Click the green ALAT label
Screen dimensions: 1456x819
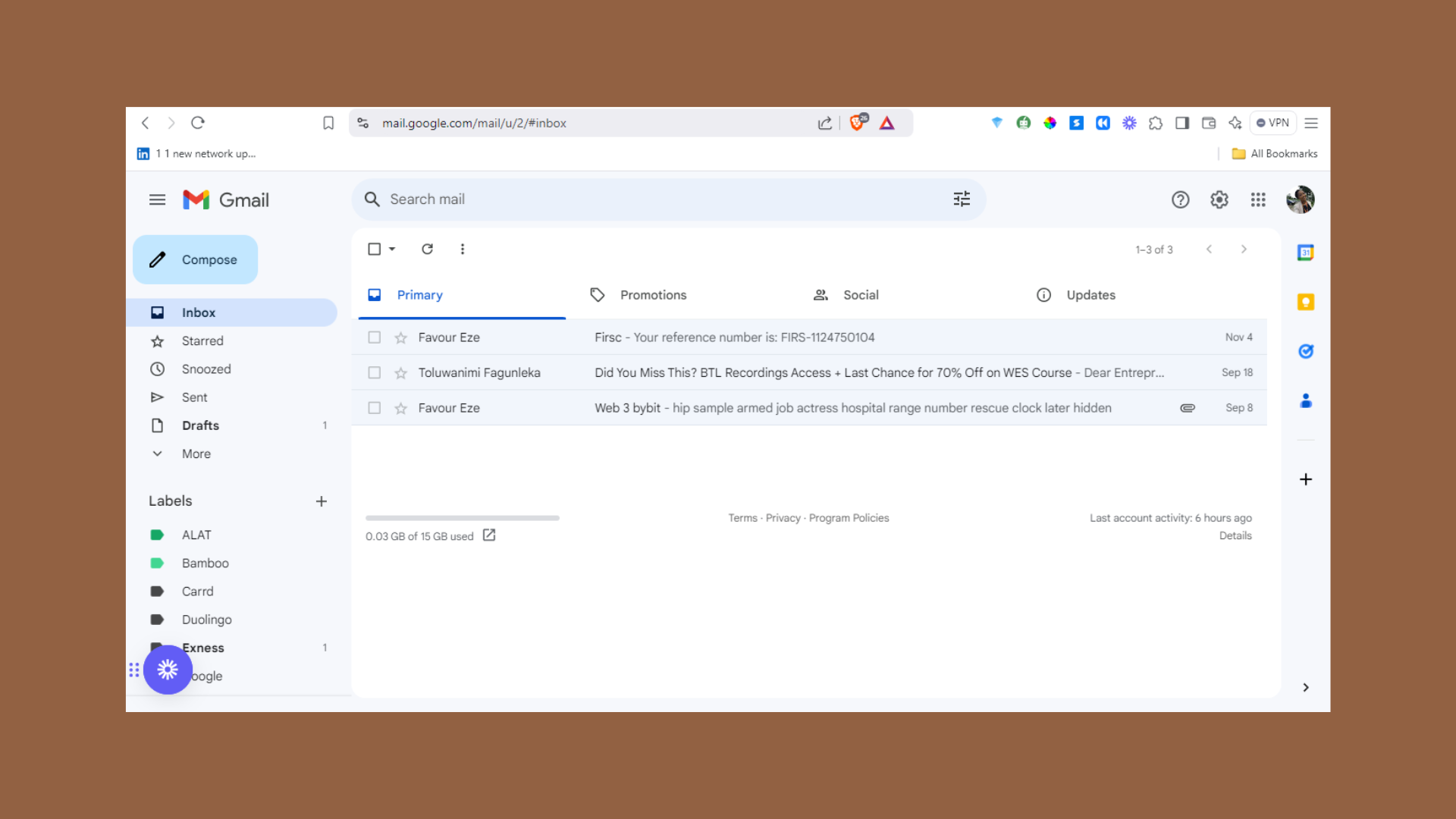pyautogui.click(x=196, y=535)
